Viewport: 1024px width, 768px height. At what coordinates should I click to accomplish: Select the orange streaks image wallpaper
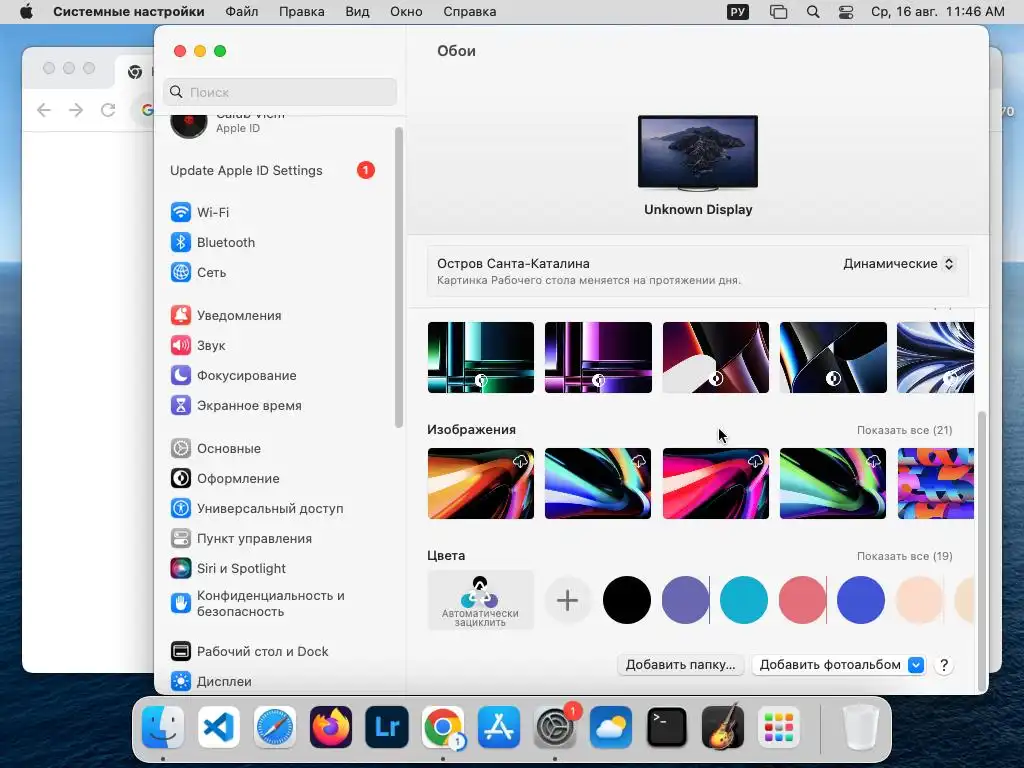click(481, 483)
